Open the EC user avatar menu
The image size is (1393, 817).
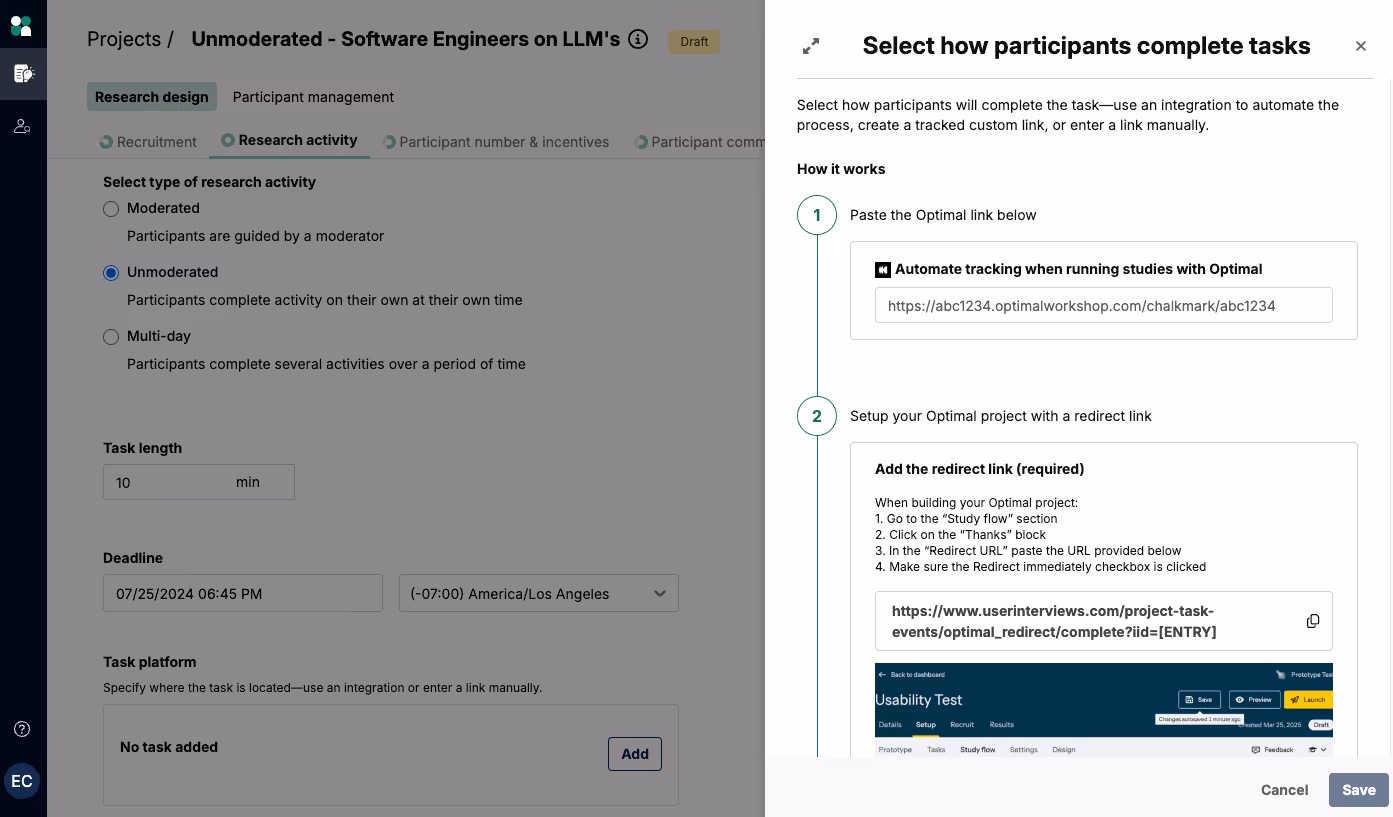click(22, 781)
